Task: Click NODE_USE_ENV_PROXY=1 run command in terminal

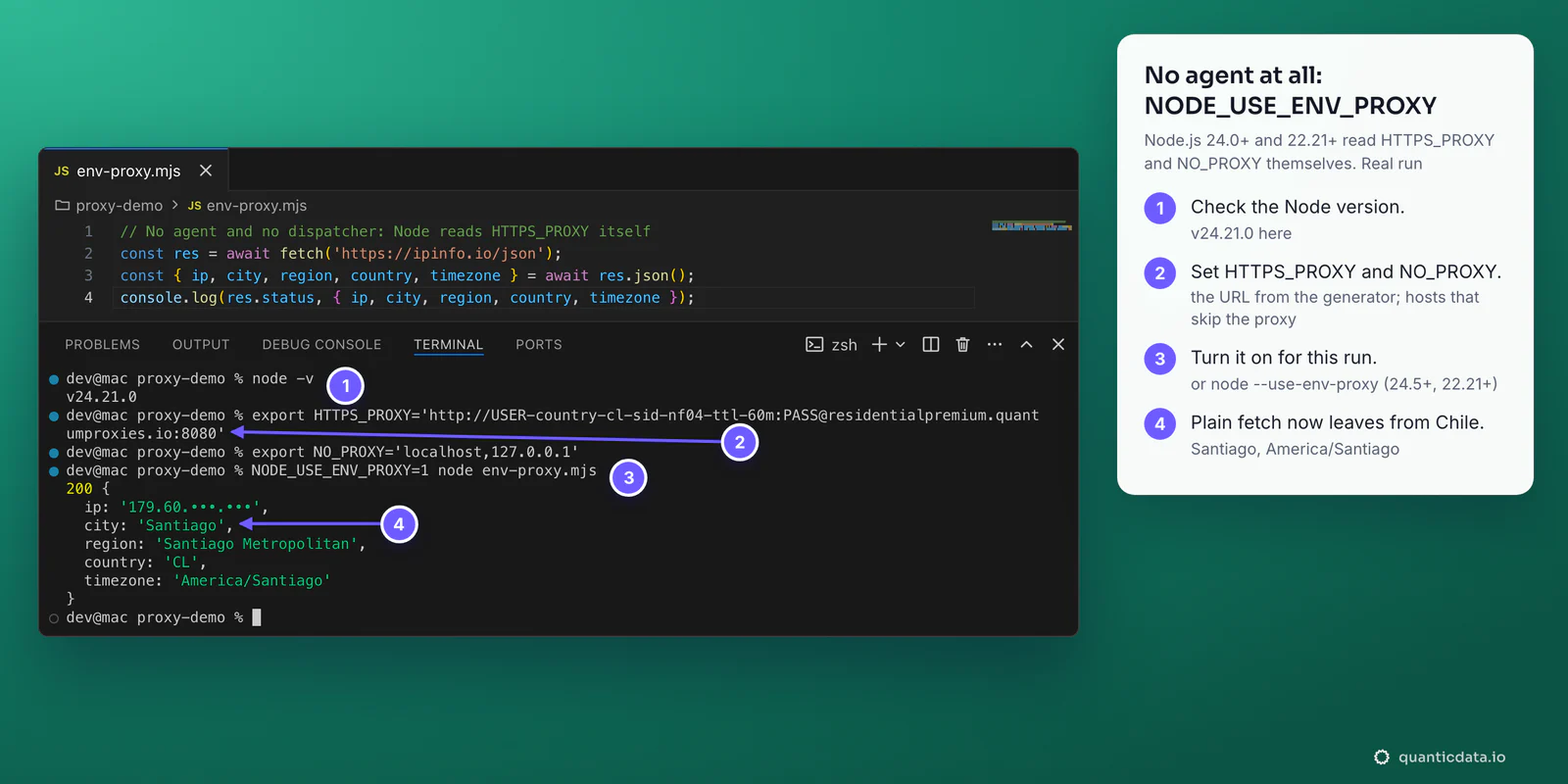Action: point(423,470)
